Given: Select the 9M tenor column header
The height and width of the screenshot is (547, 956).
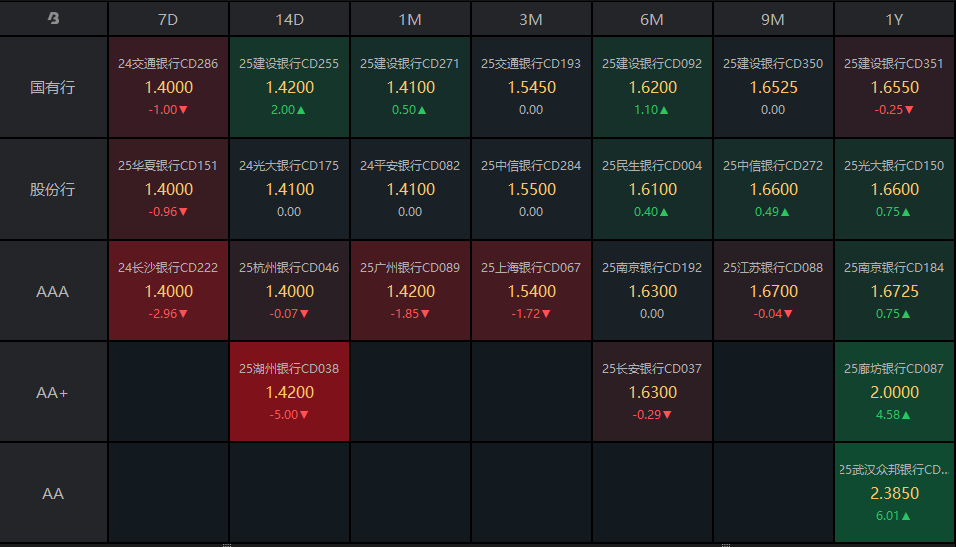Looking at the screenshot, I should pos(773,20).
